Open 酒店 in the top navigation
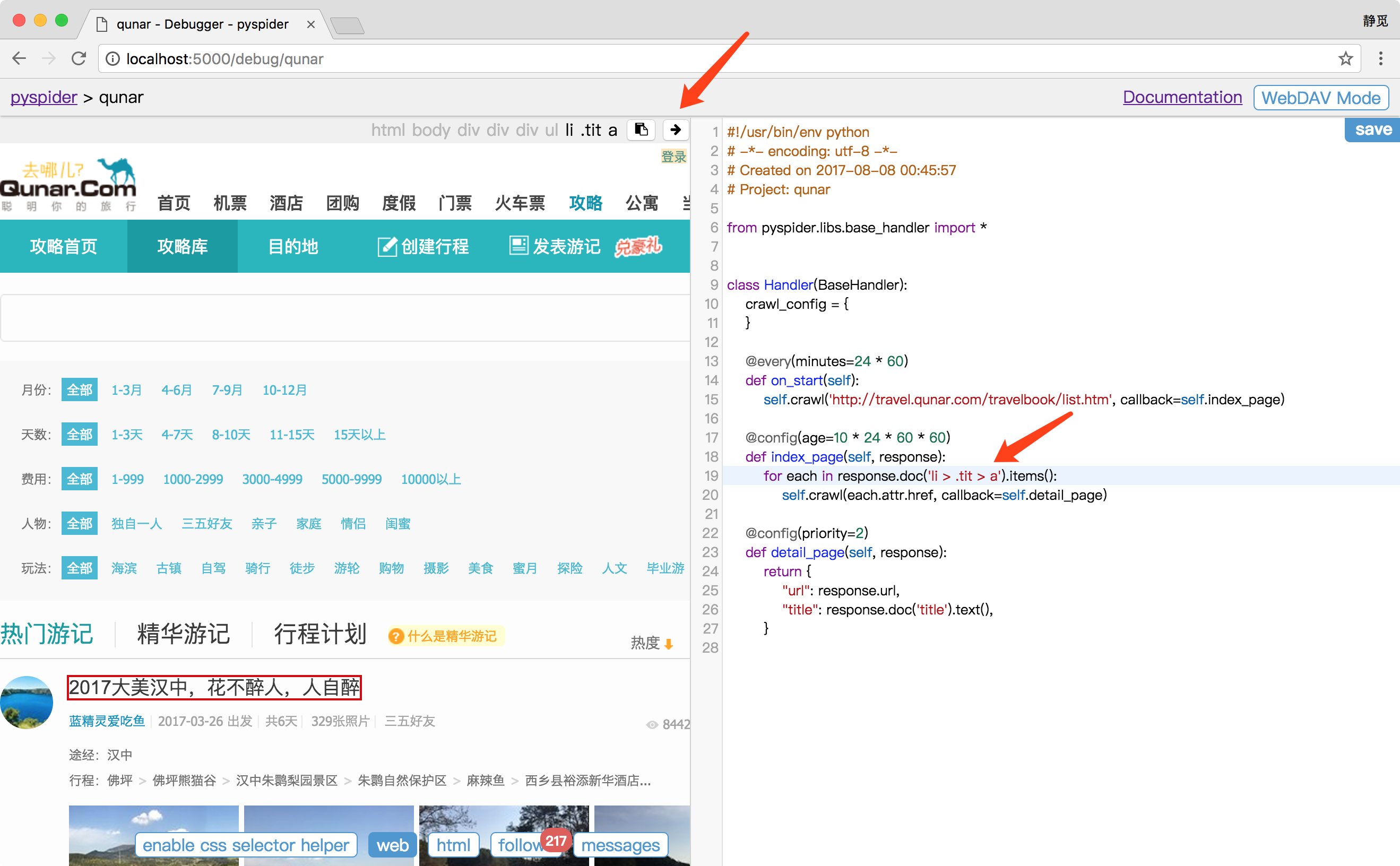 pos(287,203)
